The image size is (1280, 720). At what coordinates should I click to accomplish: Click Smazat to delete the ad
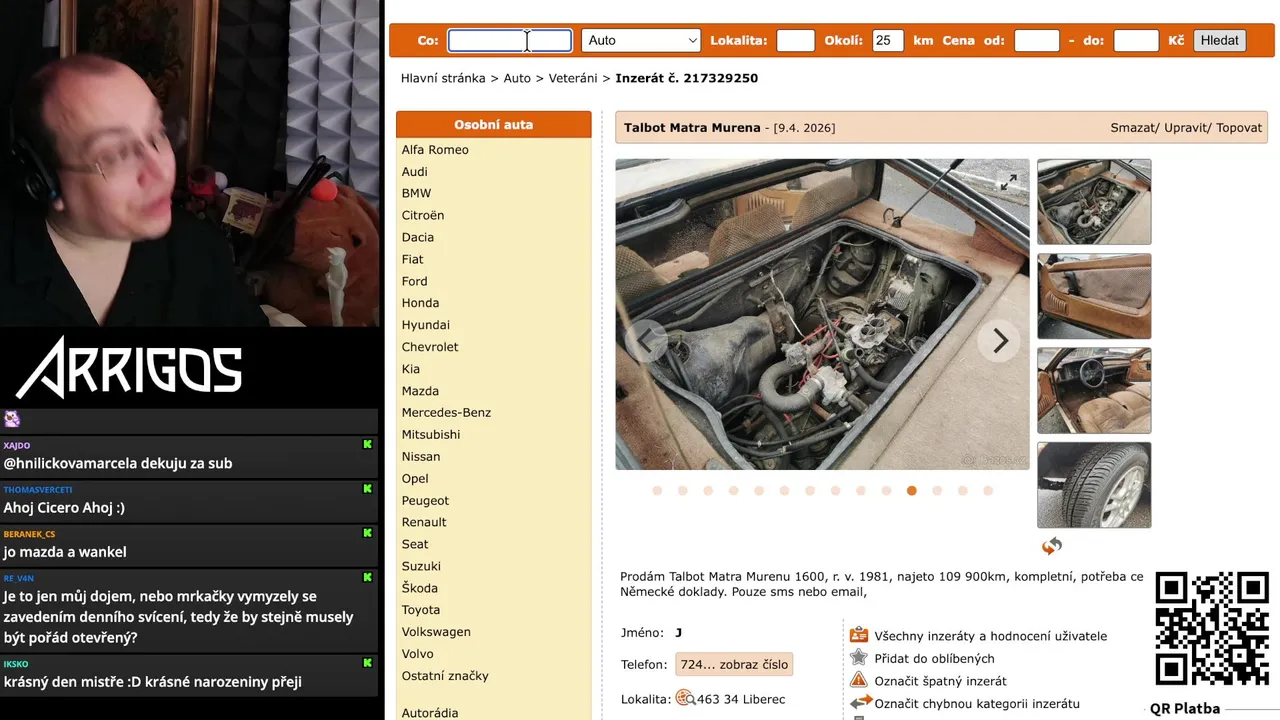(1135, 128)
